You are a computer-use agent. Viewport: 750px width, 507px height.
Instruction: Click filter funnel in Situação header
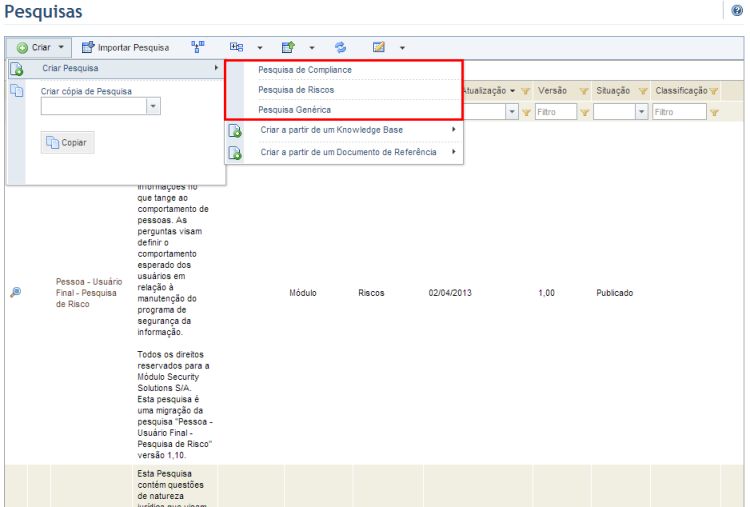point(643,91)
